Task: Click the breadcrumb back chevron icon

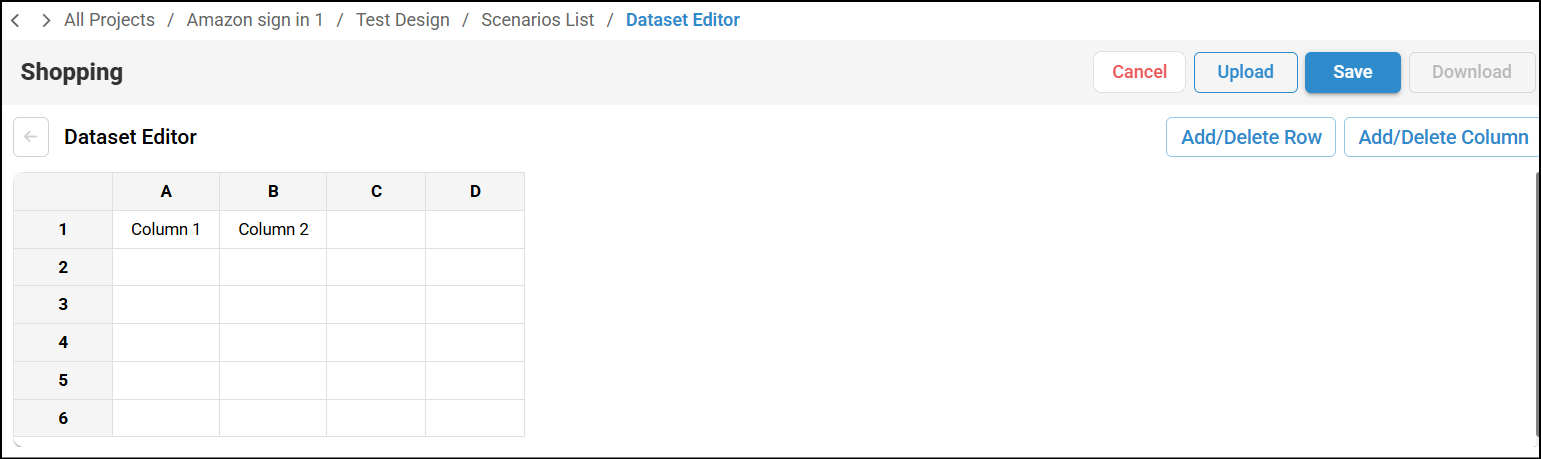Action: pyautogui.click(x=15, y=20)
